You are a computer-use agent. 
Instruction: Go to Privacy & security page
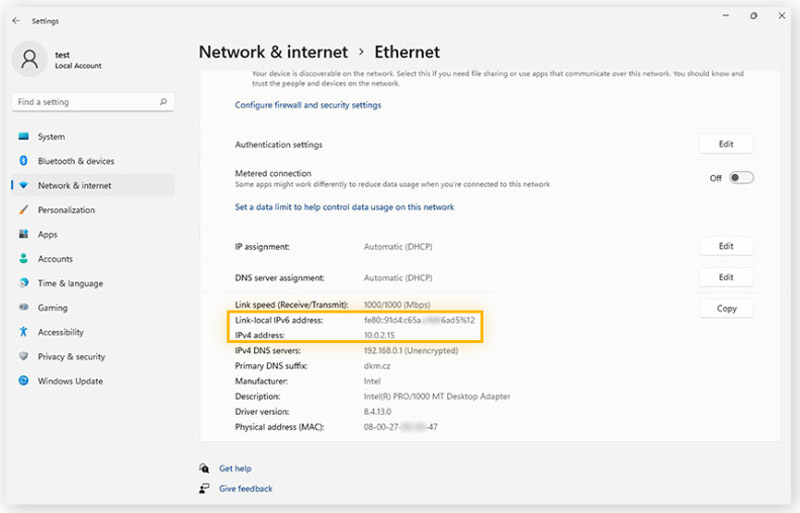click(71, 356)
